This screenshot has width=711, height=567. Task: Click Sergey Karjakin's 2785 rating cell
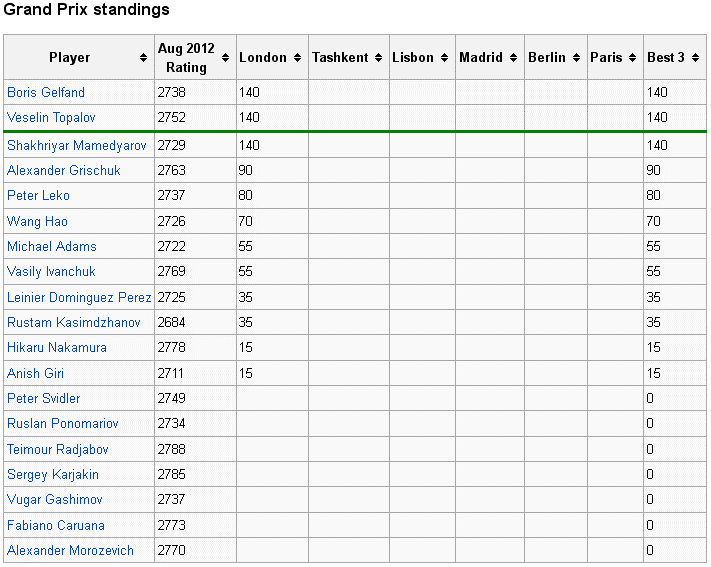(x=194, y=475)
